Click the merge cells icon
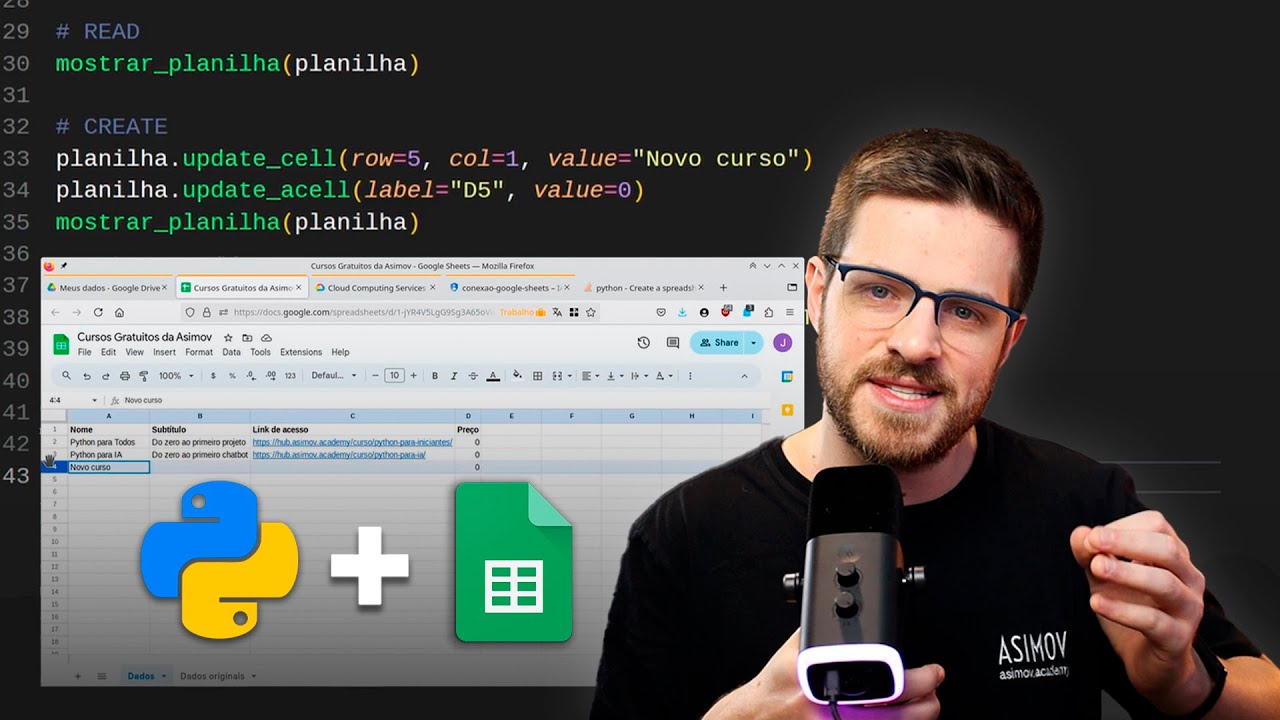This screenshot has width=1280, height=720. 557,376
